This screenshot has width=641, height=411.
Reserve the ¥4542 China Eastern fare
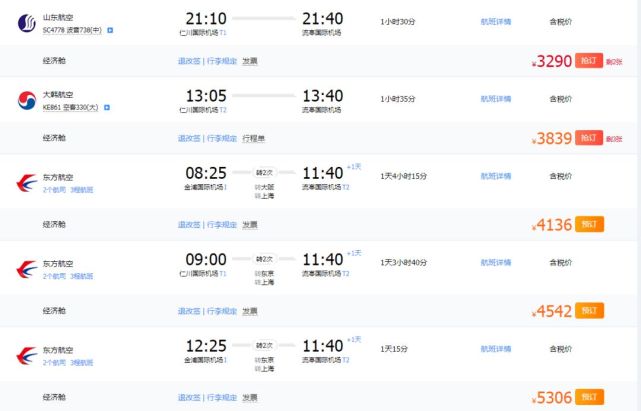coord(589,310)
